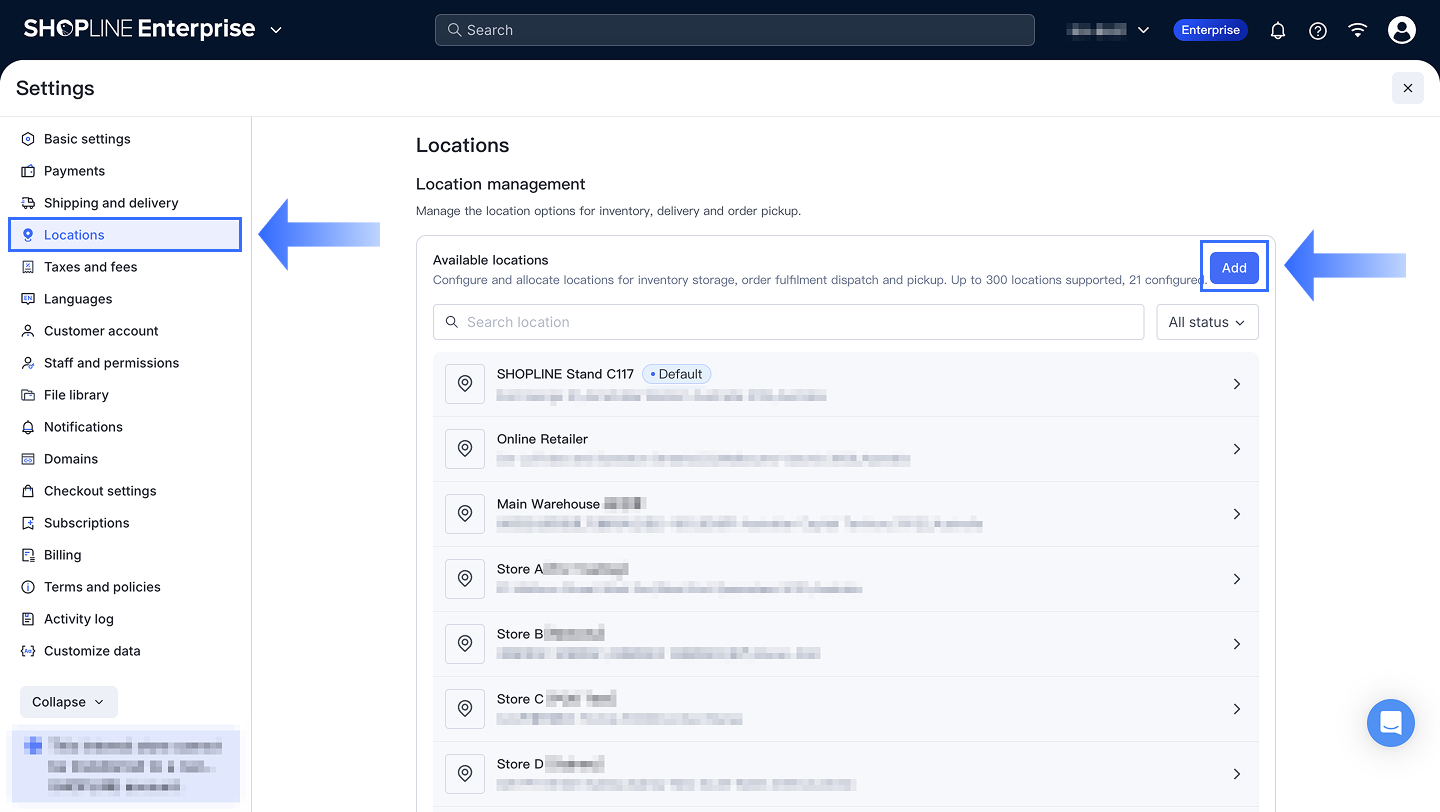This screenshot has width=1440, height=812.
Task: Open Store C details chevron
Action: [1237, 709]
